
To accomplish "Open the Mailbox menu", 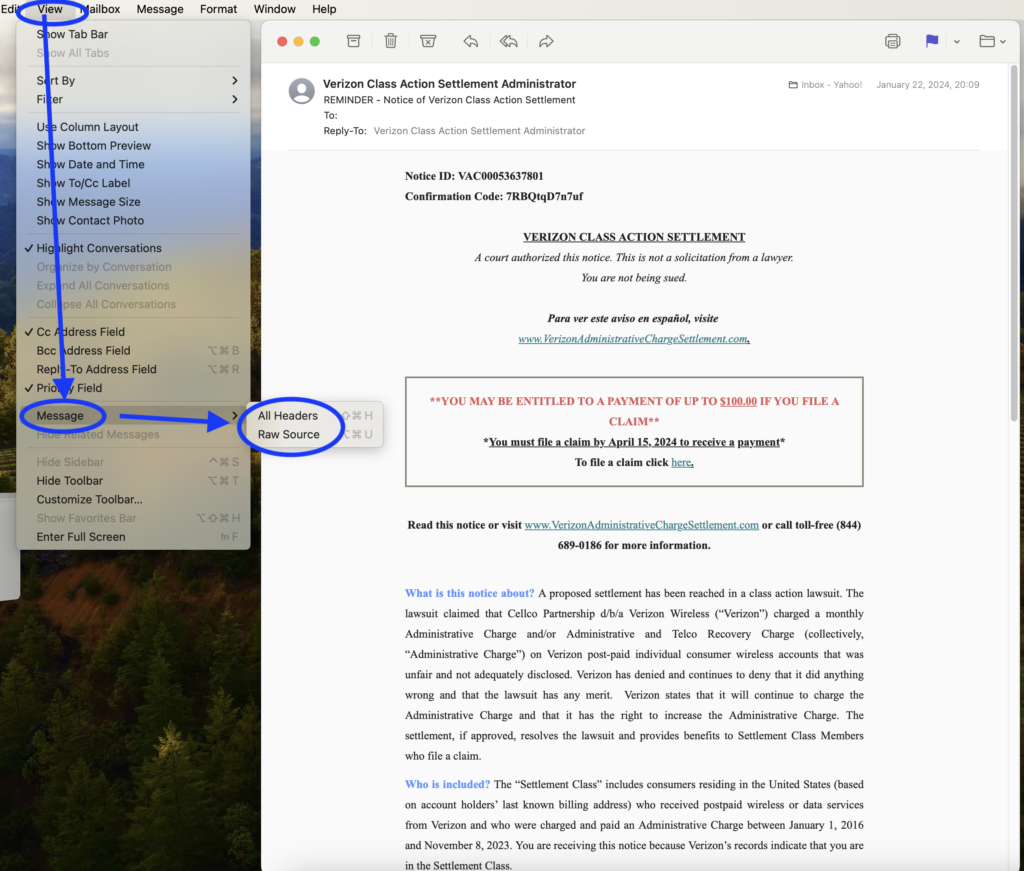I will pos(100,9).
